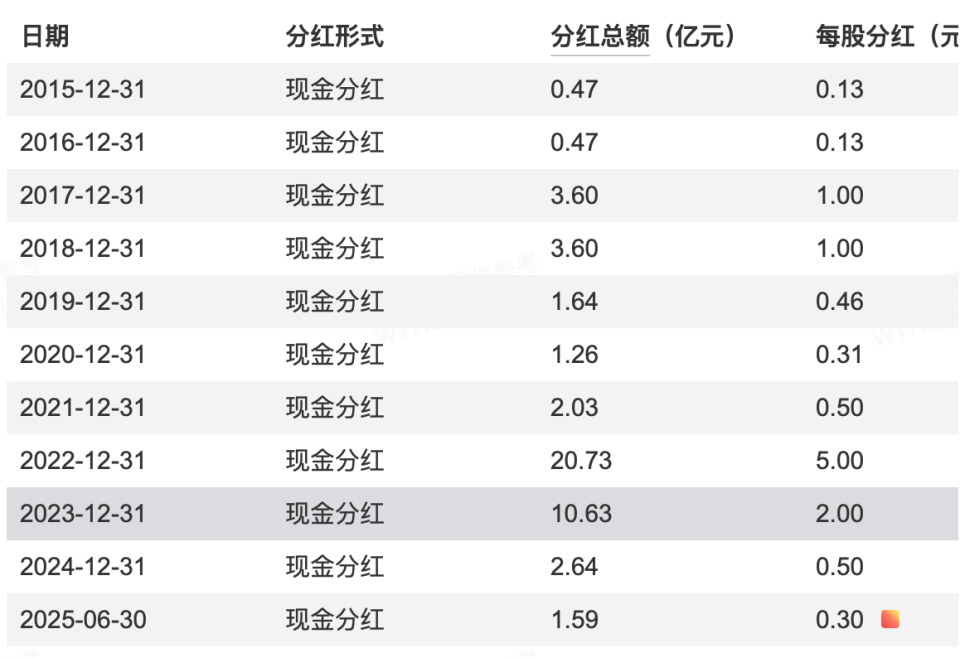Click 现金分红 in the 2022-12-31 row

tap(334, 460)
